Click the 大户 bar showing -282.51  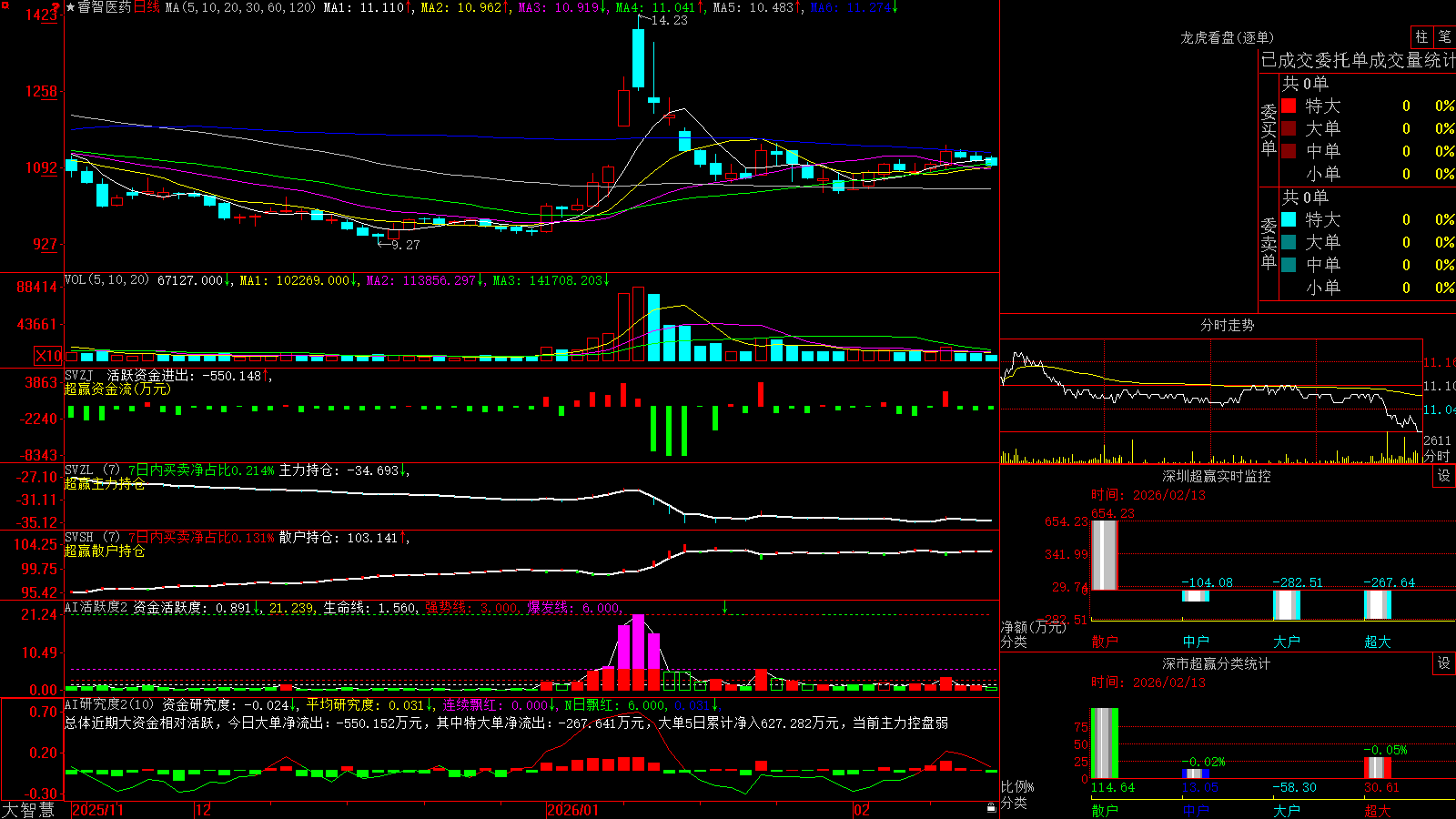pos(1287,605)
